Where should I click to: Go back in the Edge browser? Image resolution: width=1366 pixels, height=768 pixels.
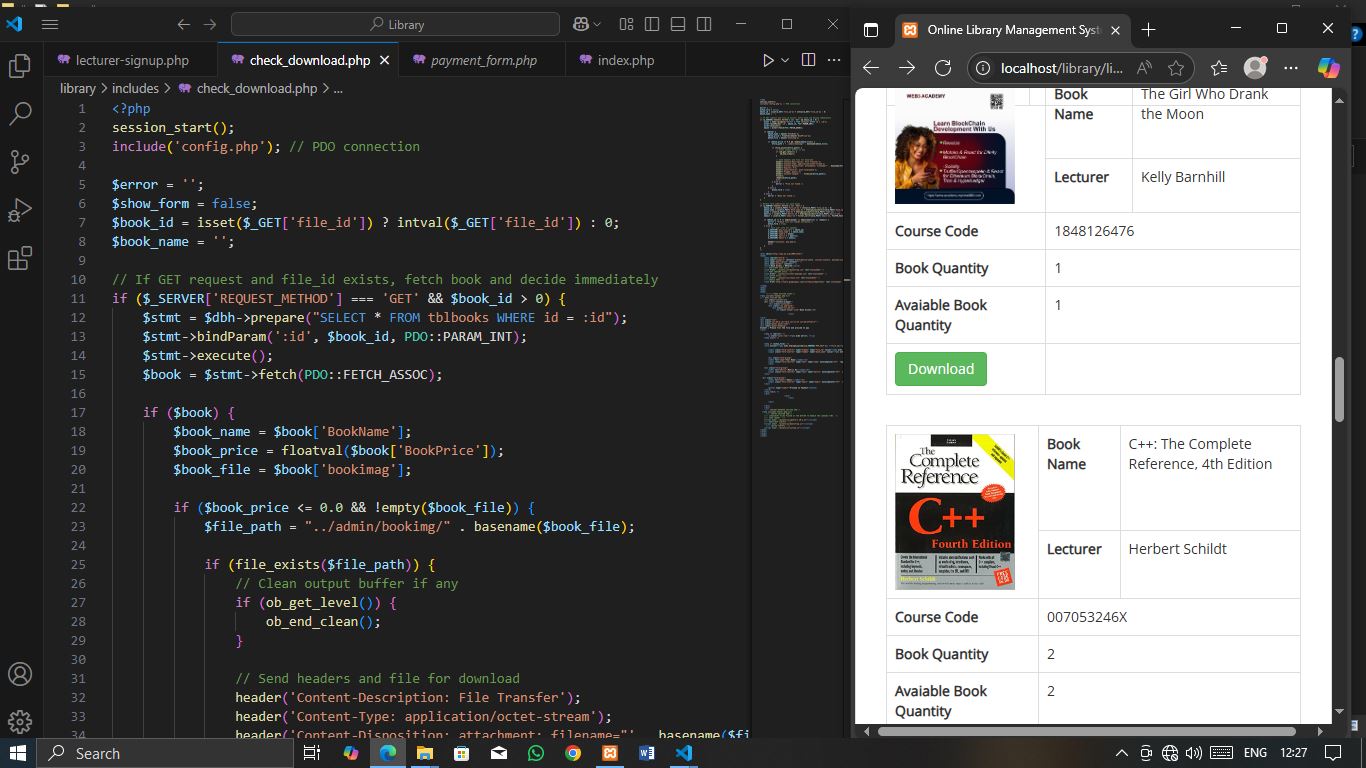[x=871, y=68]
